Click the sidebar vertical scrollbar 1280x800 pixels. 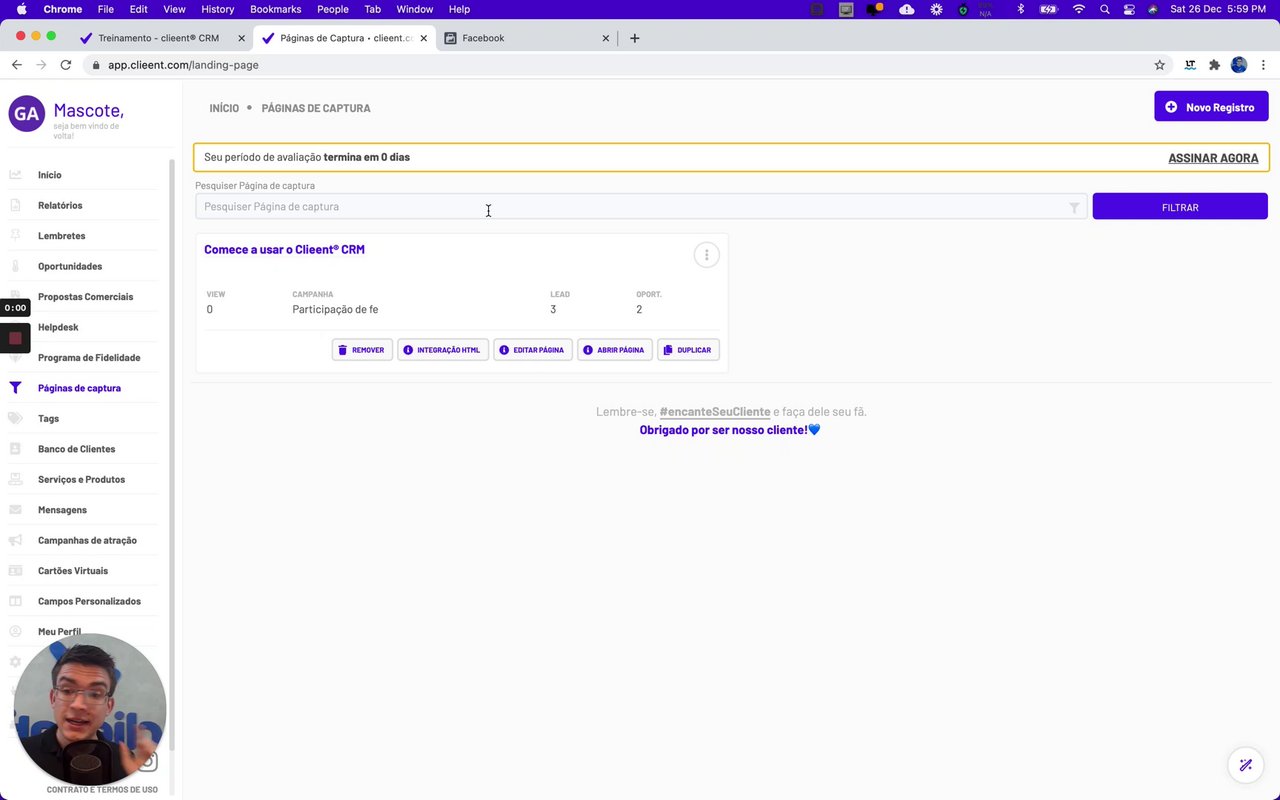coord(171,455)
